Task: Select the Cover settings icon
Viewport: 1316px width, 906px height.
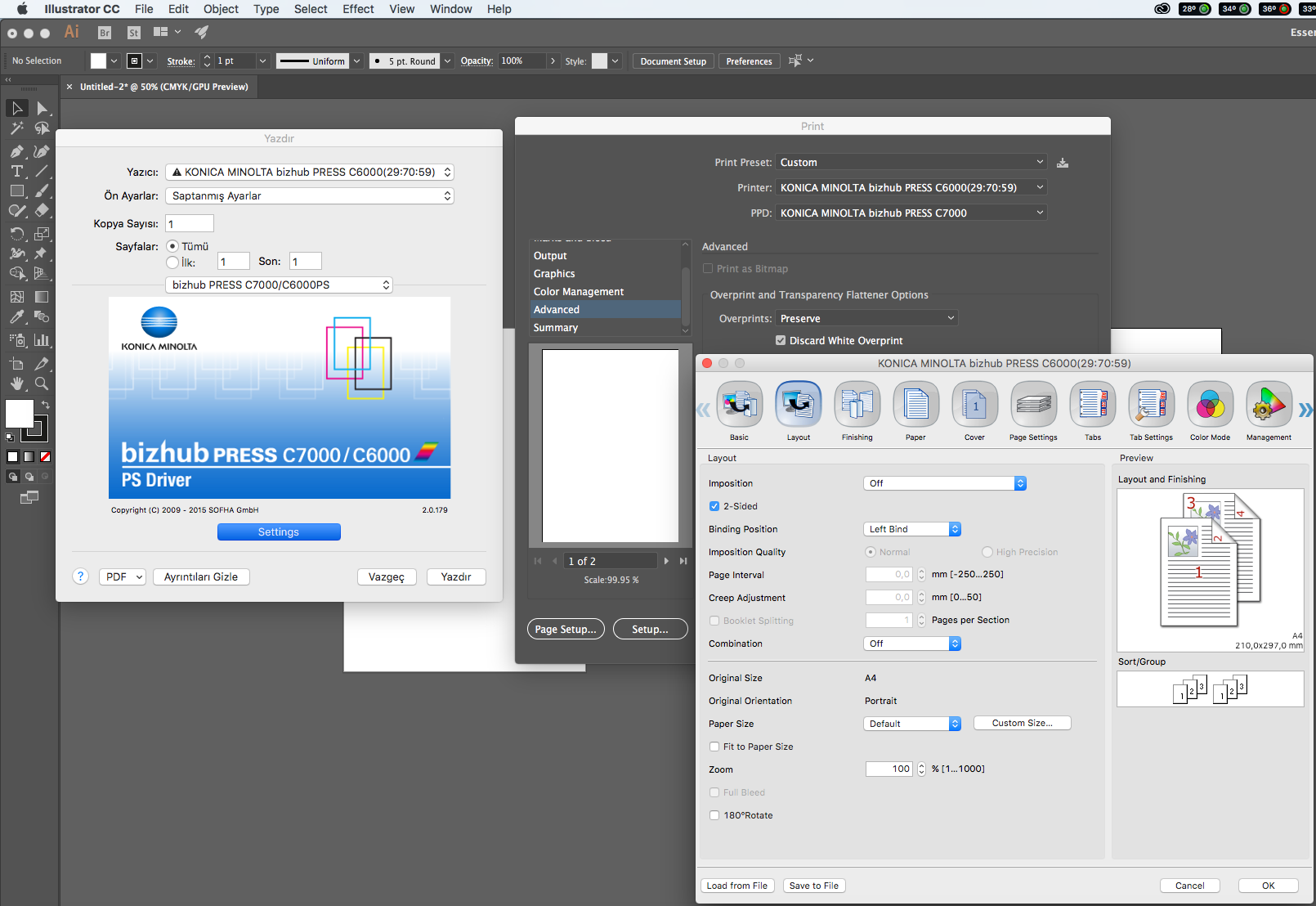Action: 974,405
